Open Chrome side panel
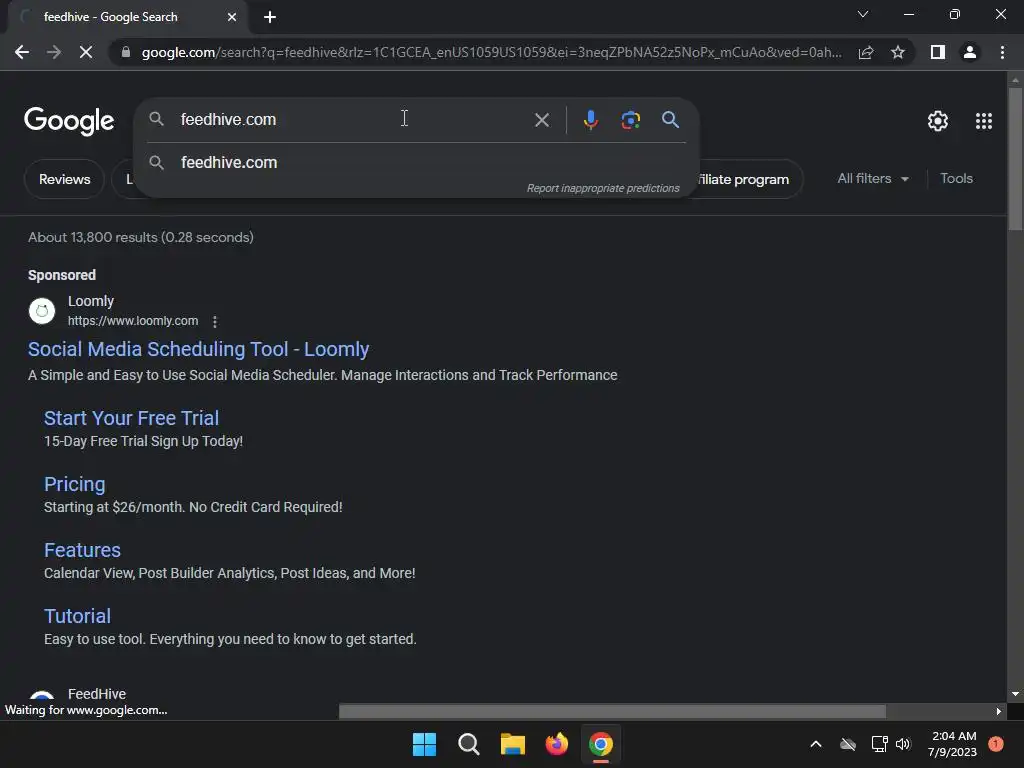 938,52
